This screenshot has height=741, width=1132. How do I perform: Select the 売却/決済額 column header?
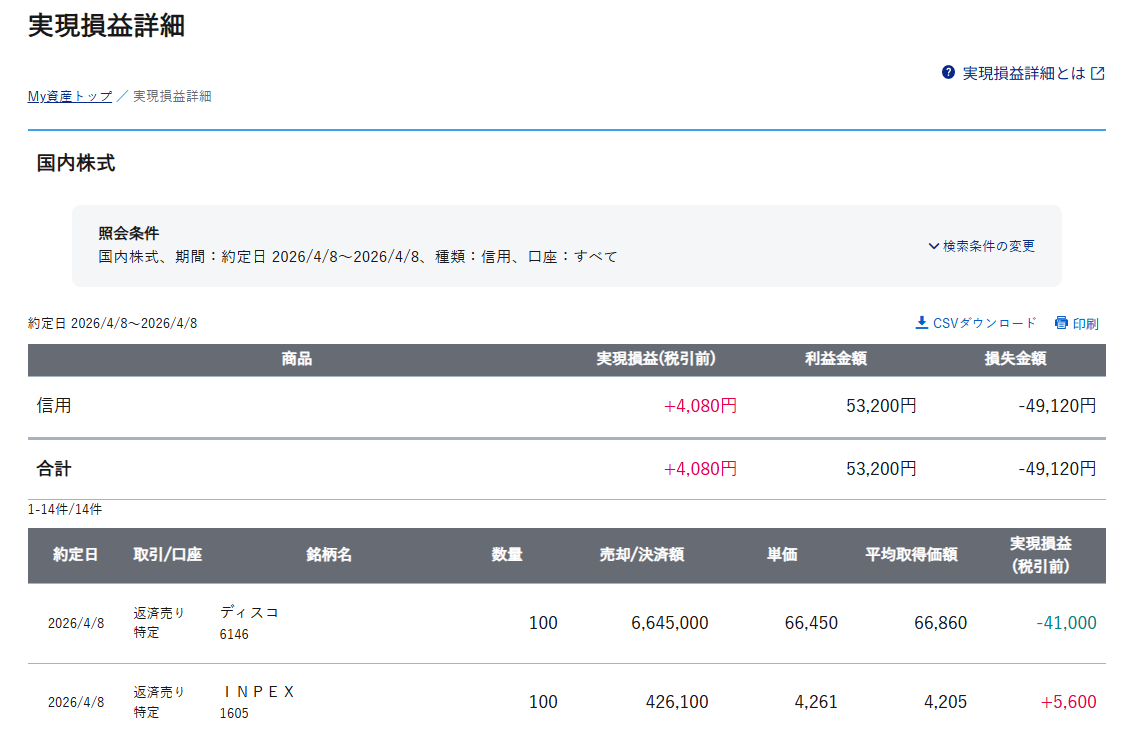point(641,555)
